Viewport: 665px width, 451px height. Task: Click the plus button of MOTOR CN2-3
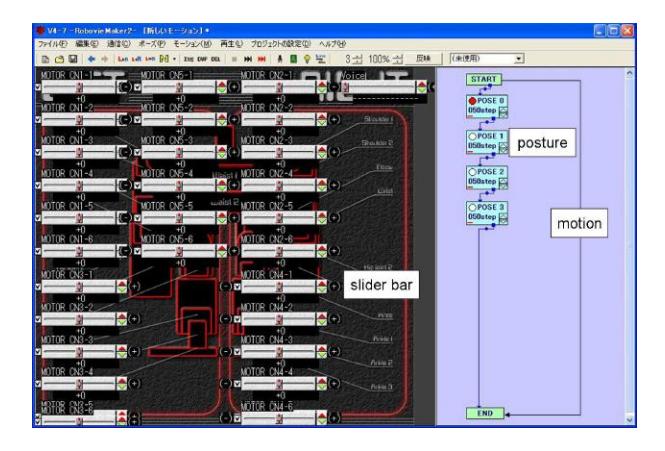click(x=334, y=152)
